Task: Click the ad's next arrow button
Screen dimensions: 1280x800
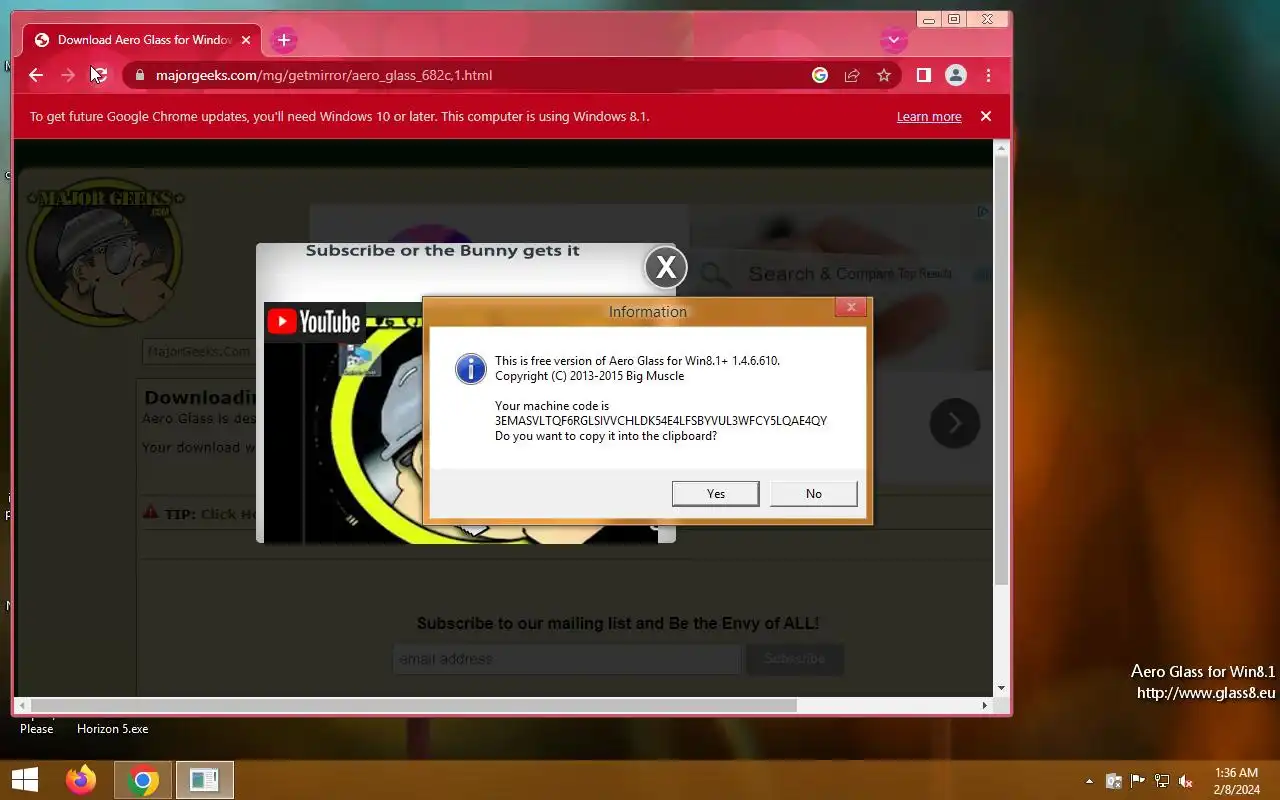Action: tap(955, 424)
